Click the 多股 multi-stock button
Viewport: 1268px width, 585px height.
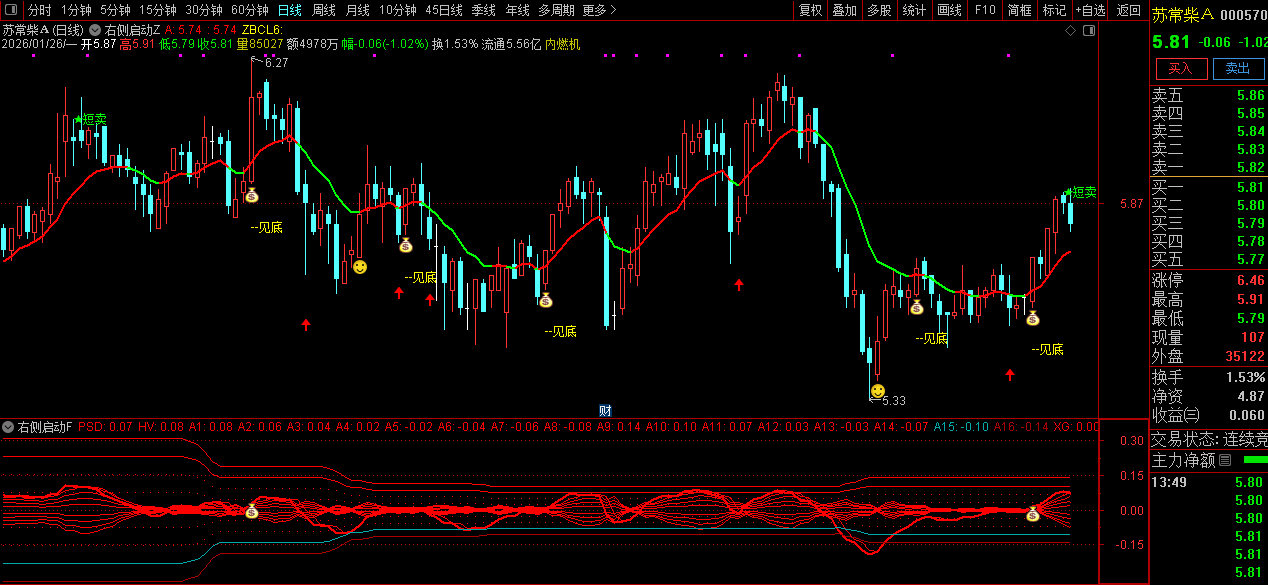879,10
